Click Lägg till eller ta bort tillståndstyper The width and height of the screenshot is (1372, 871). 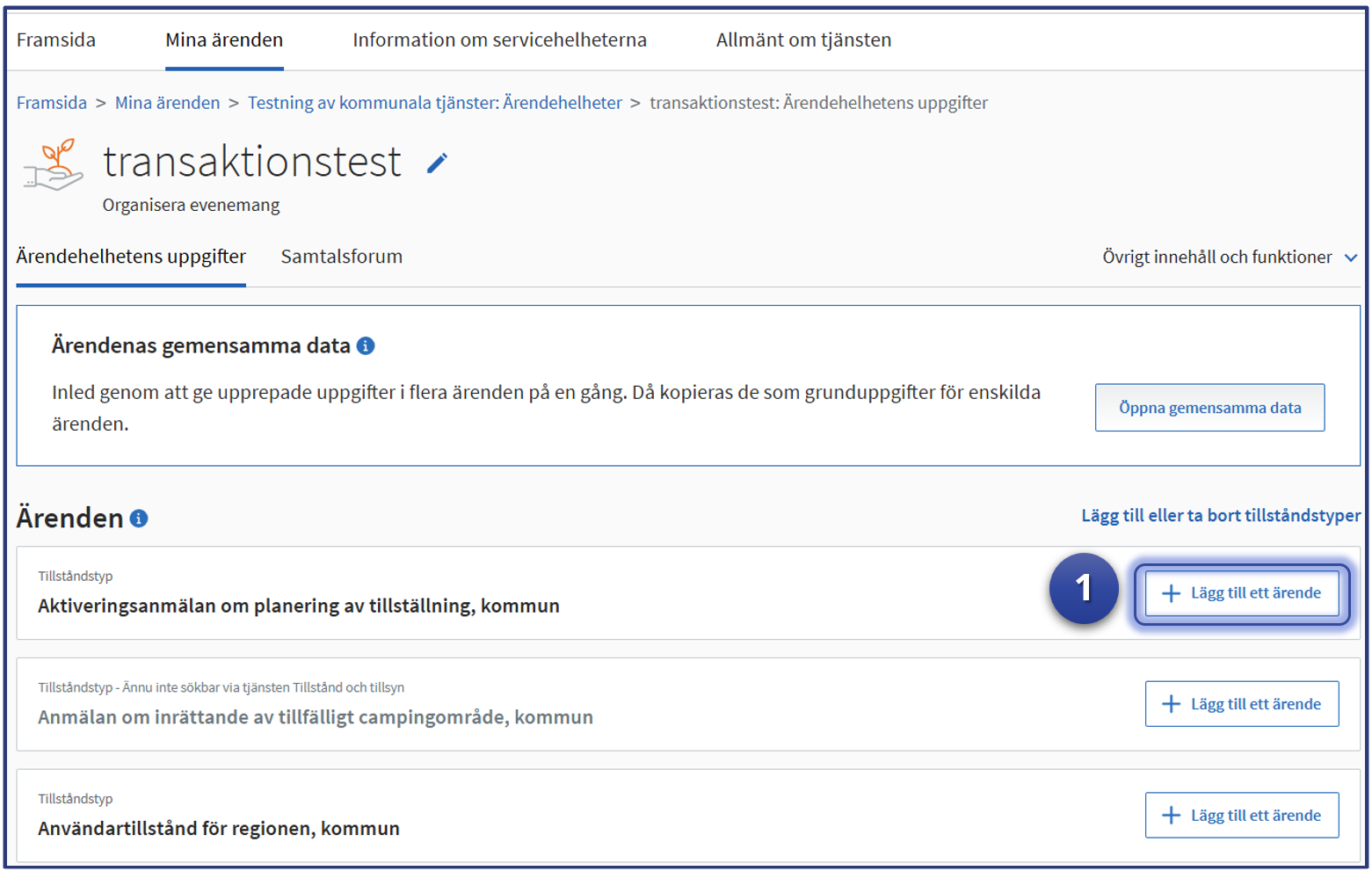1220,516
